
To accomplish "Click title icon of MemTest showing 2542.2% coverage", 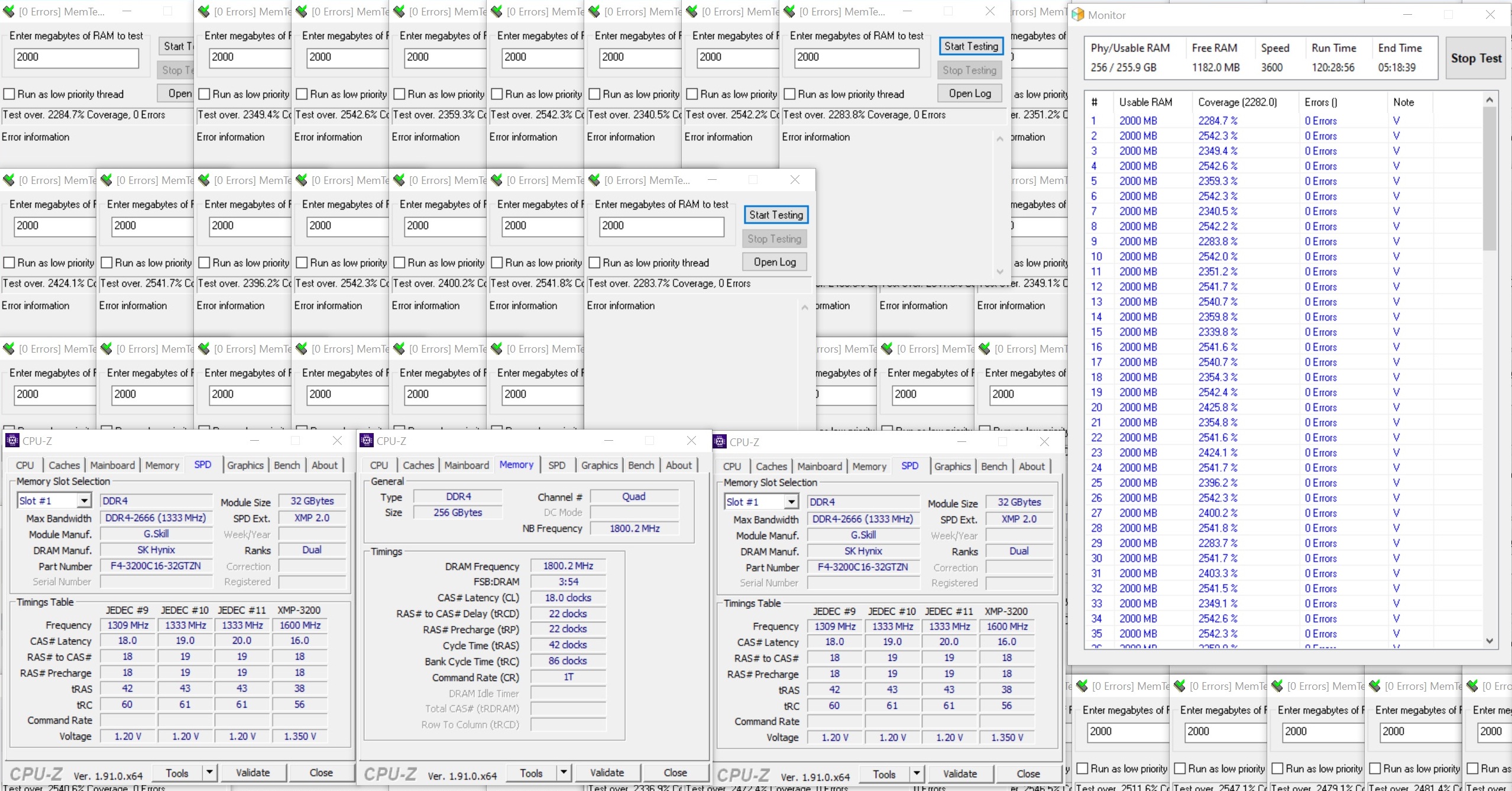I will (692, 11).
